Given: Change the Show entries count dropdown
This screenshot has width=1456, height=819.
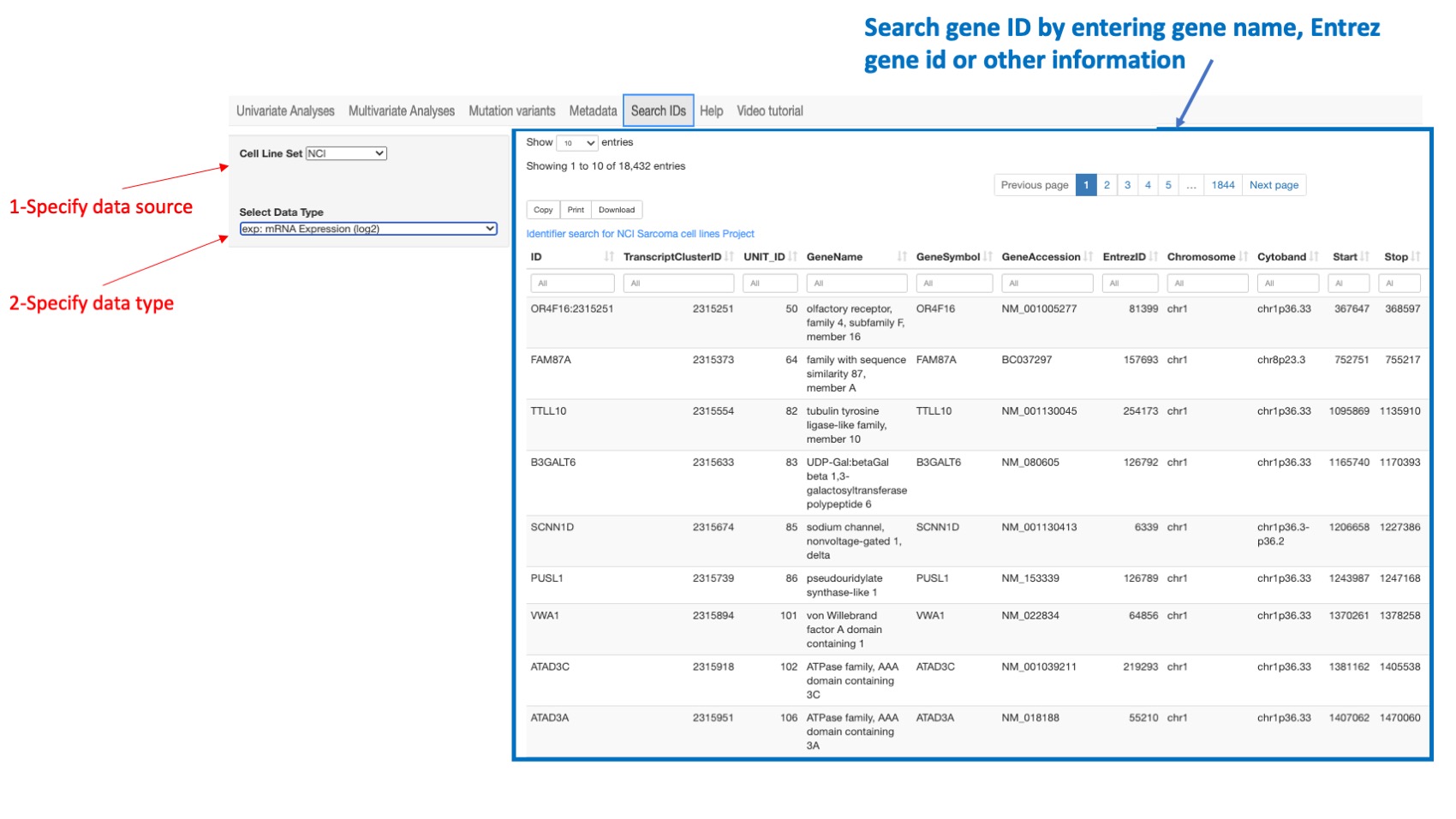Looking at the screenshot, I should [577, 142].
